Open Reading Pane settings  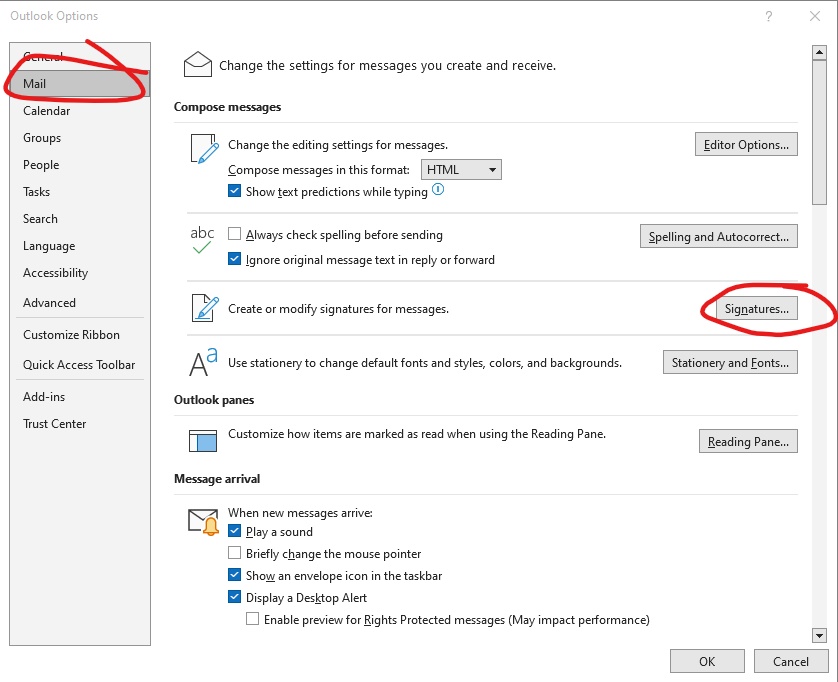click(748, 441)
